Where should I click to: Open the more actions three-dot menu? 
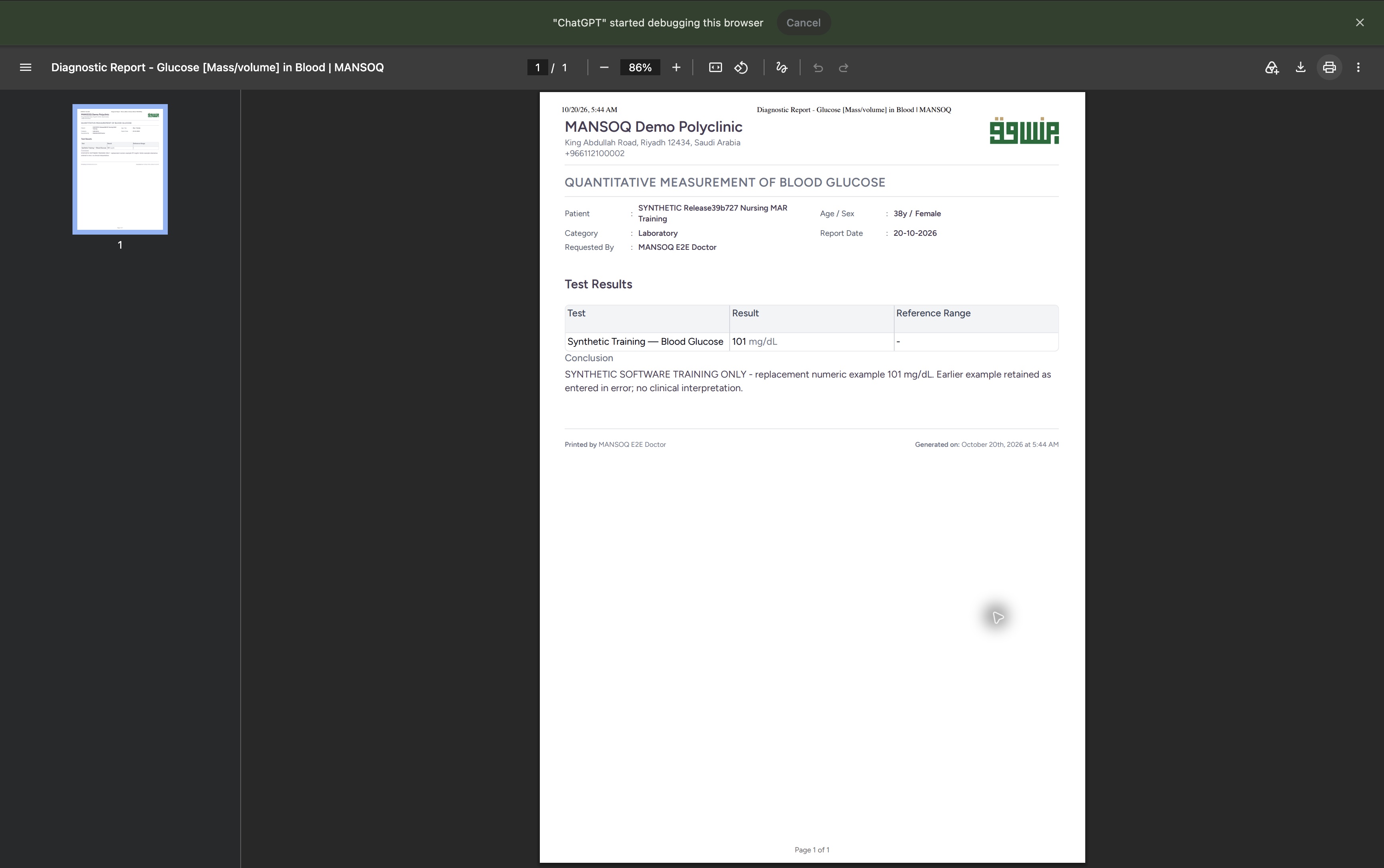click(x=1358, y=68)
